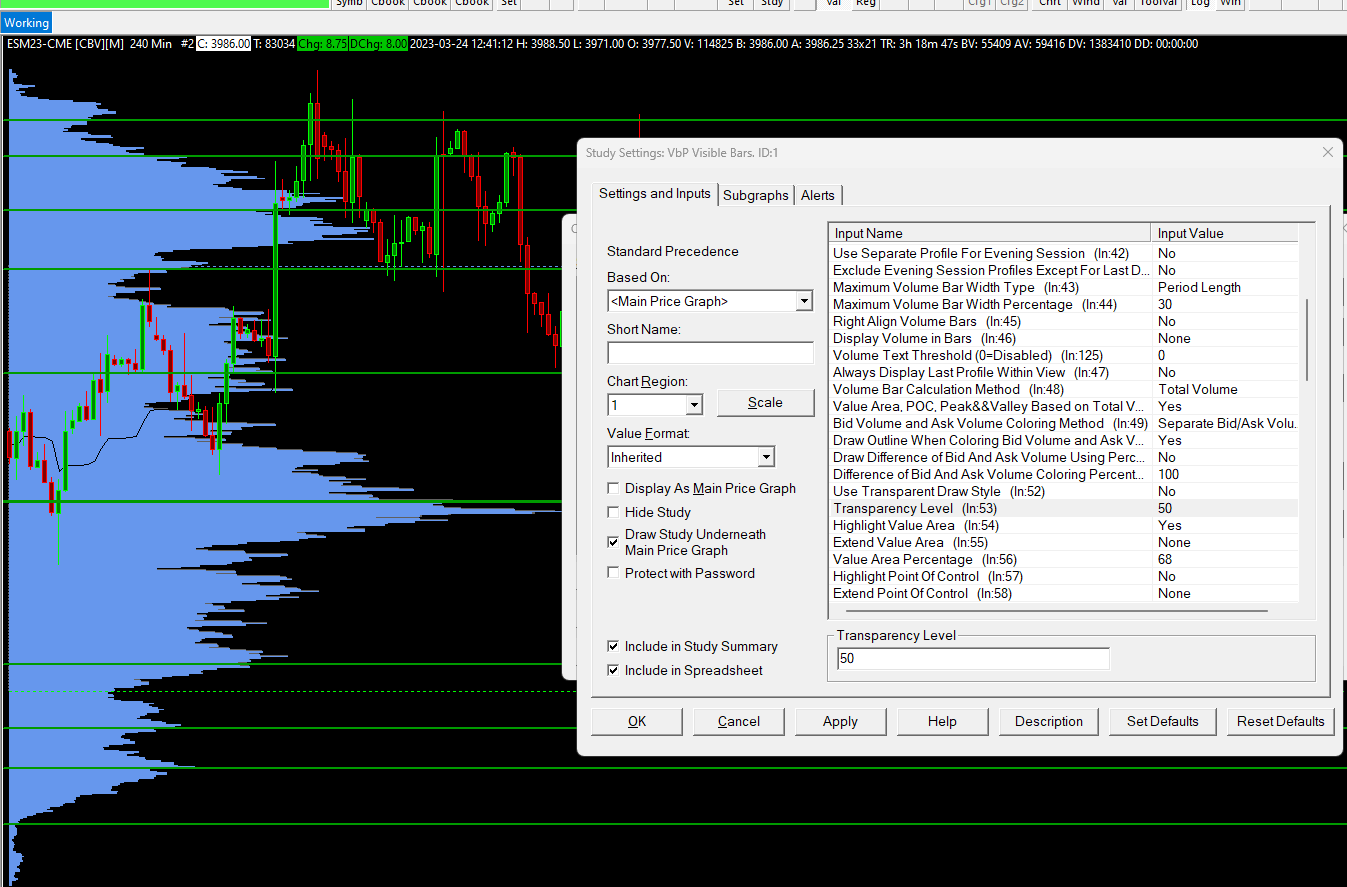Enable Display As Main Price Graph
Viewport: 1347px width, 887px height.
tap(613, 488)
